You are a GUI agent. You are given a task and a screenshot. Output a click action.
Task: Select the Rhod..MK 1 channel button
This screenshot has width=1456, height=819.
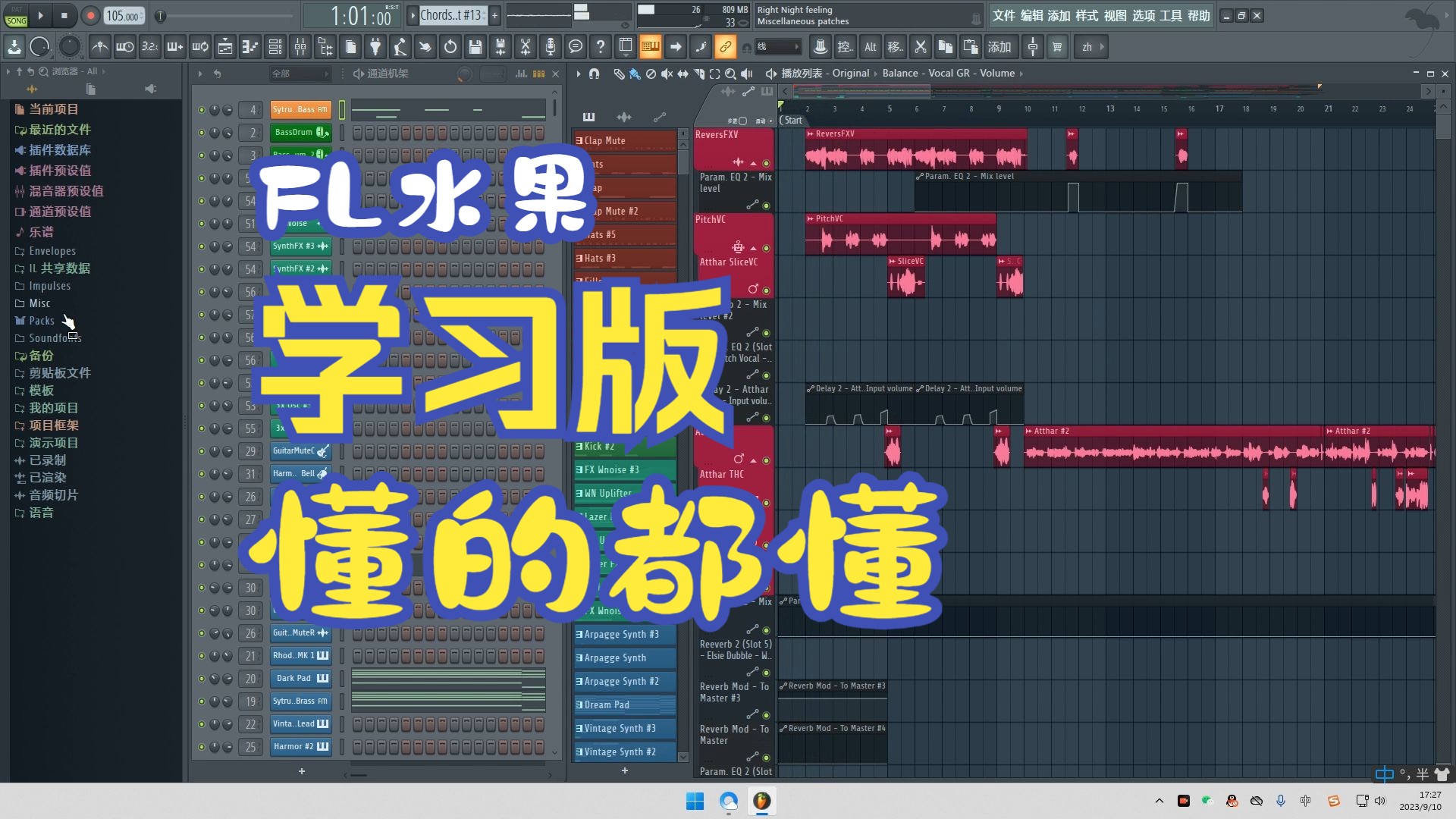[x=301, y=656]
